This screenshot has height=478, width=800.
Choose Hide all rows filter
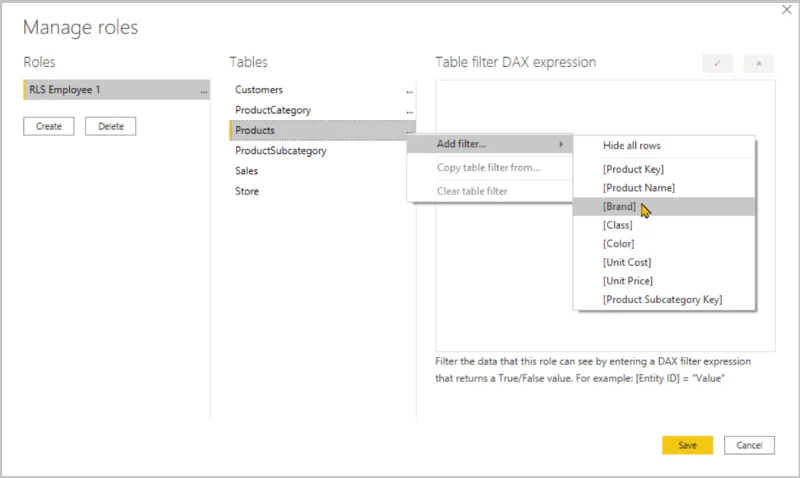664,145
